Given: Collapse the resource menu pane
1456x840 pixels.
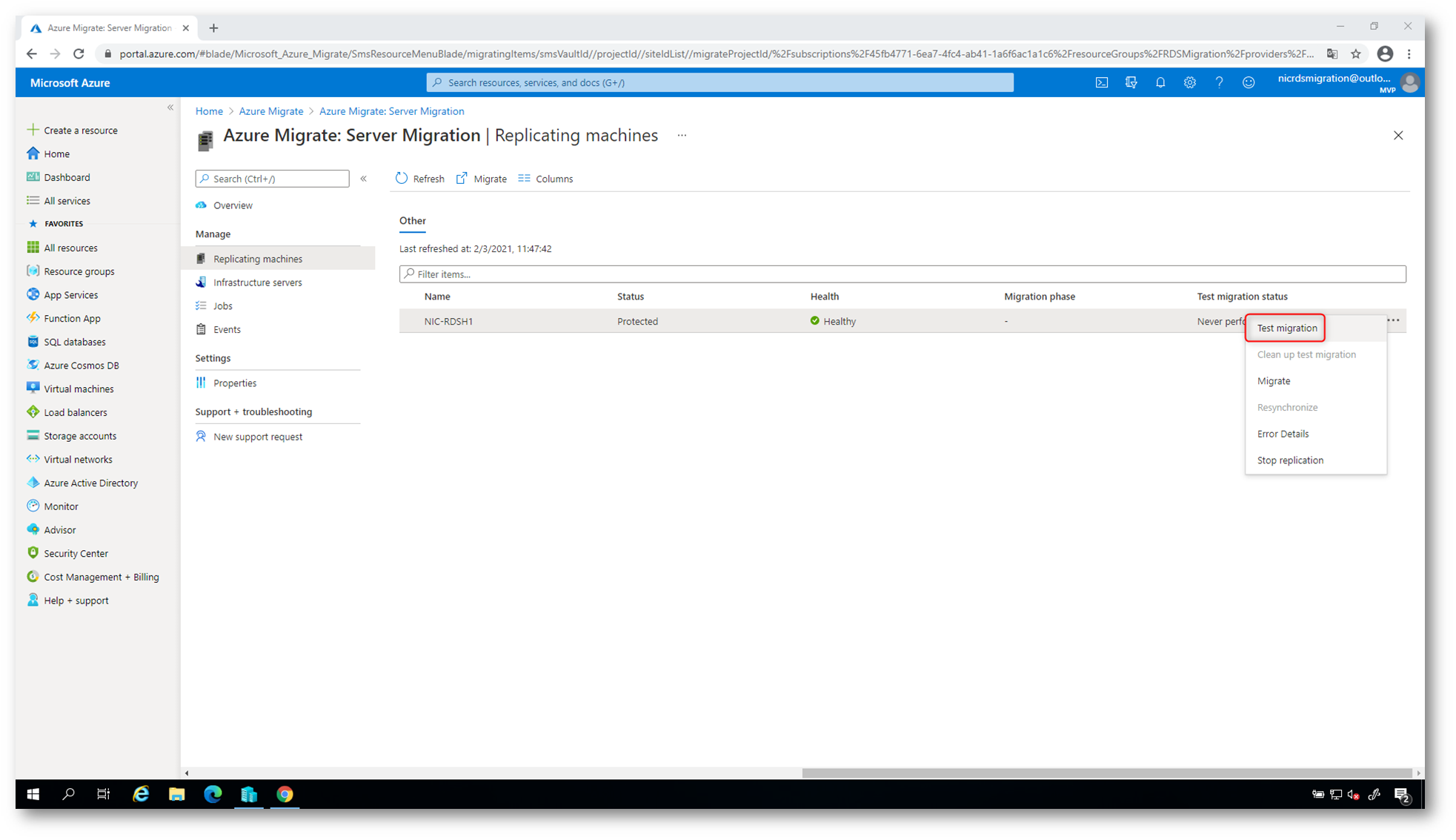Looking at the screenshot, I should 364,179.
